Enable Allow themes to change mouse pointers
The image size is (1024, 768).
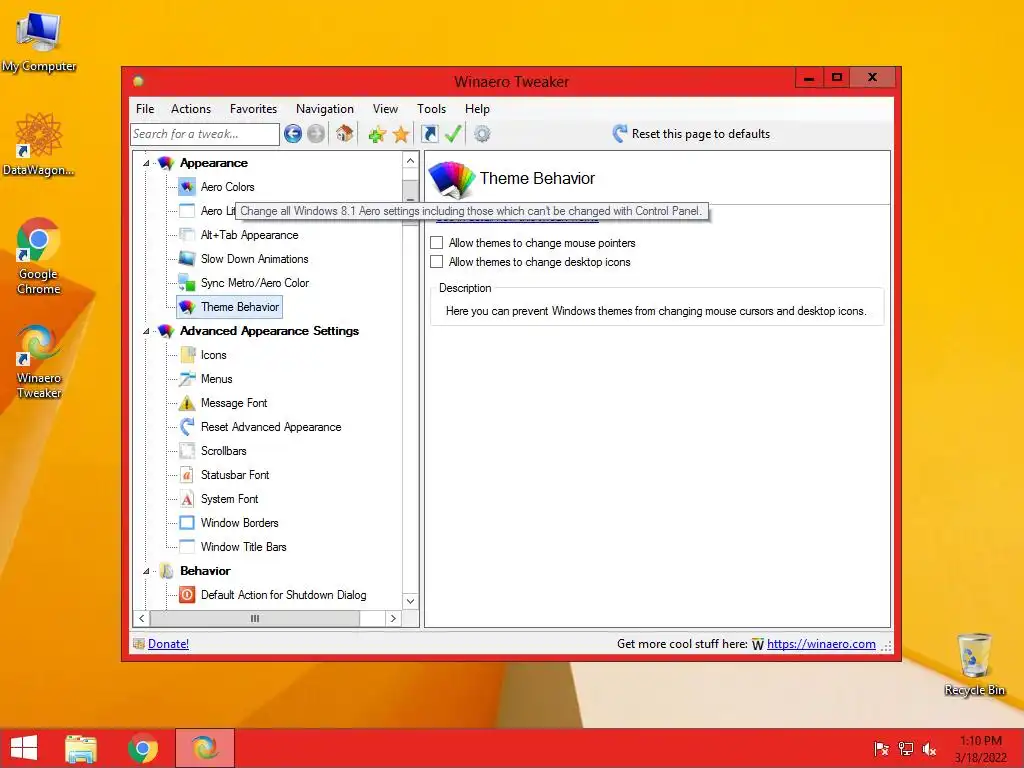click(437, 242)
